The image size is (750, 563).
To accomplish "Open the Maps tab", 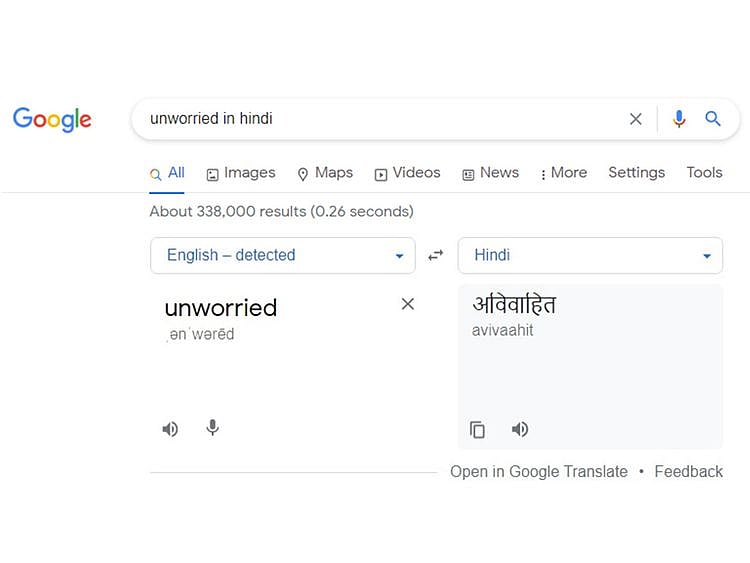I will coord(325,173).
